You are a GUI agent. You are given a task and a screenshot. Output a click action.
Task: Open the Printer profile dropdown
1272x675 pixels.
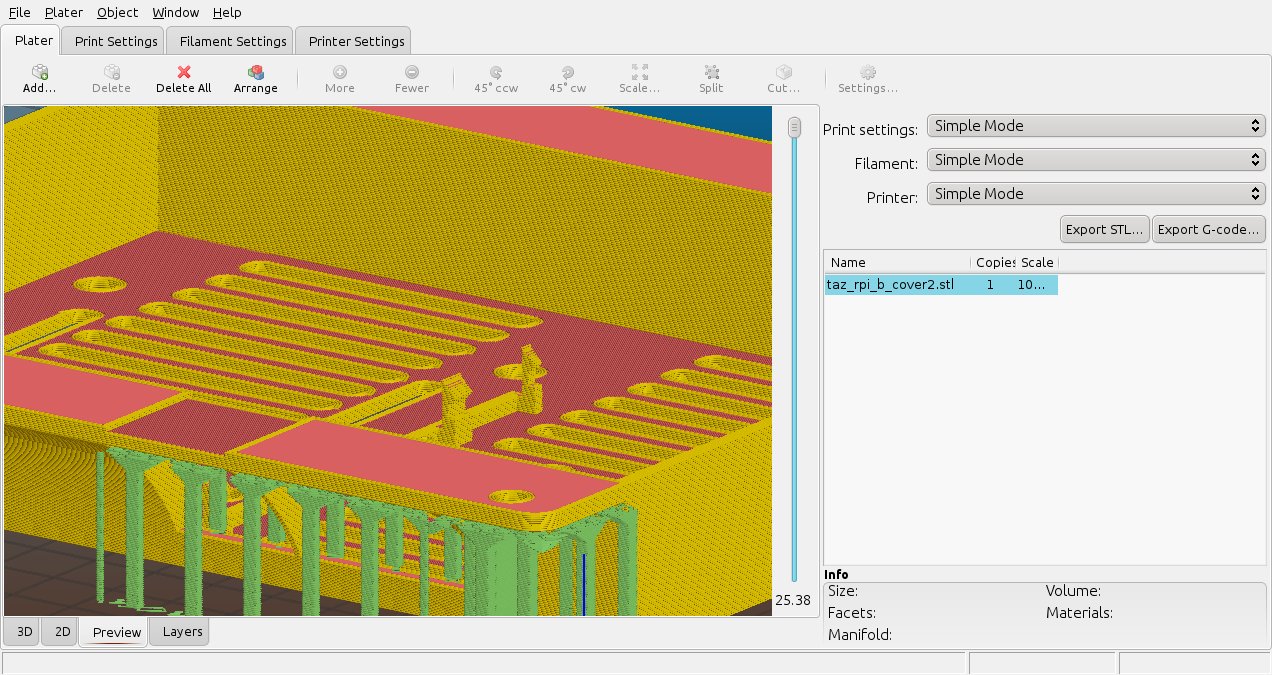(x=1096, y=194)
